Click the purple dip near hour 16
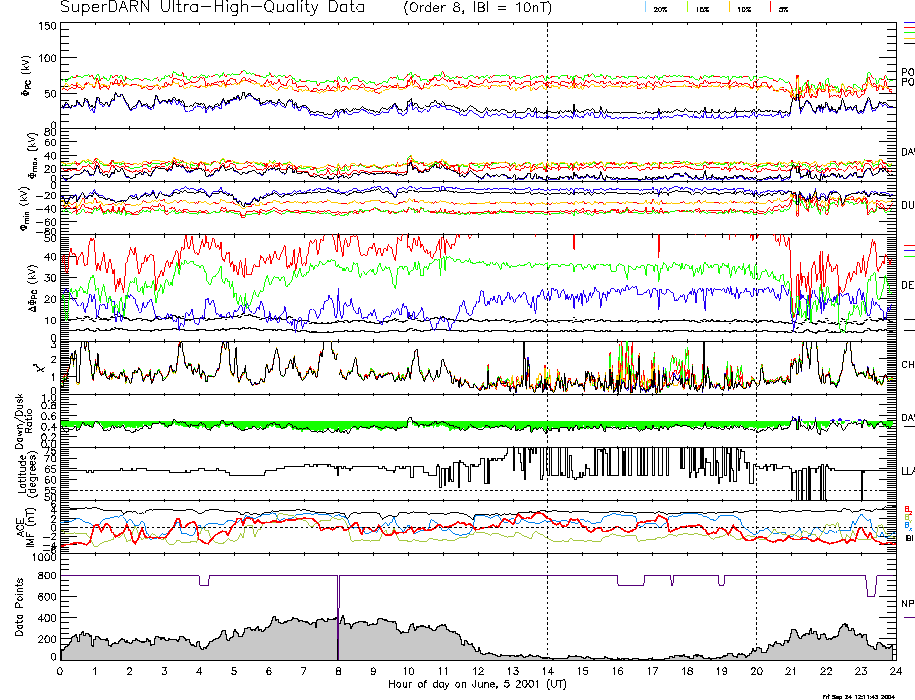 (630, 581)
